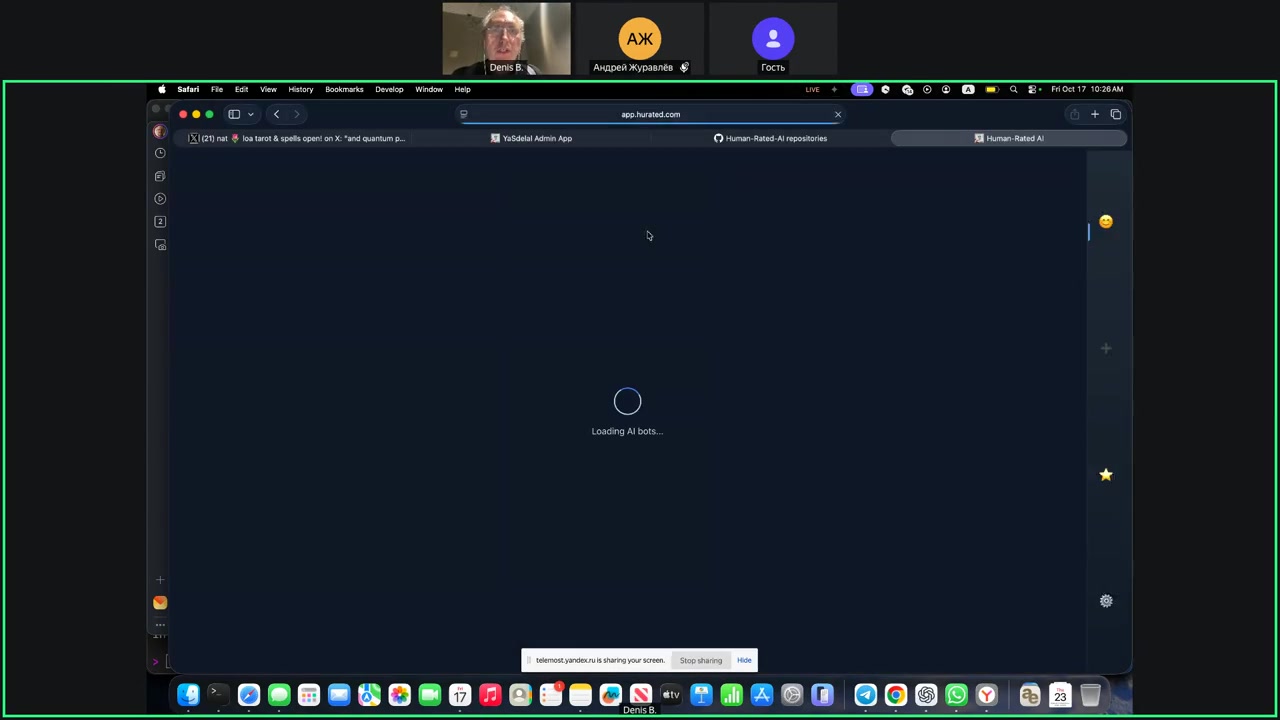Open macOS Control Center in menu bar

(x=1033, y=89)
